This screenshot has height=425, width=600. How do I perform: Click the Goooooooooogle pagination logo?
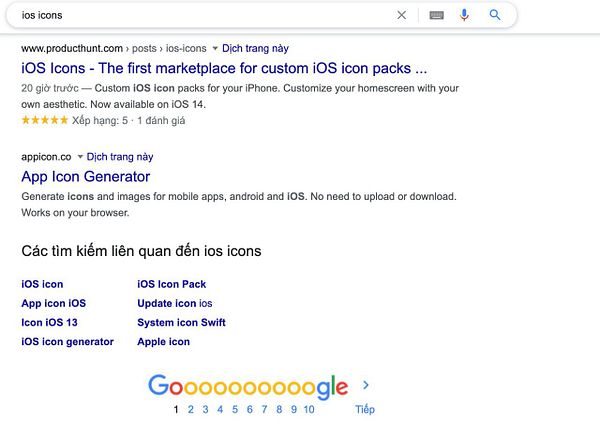(x=248, y=387)
